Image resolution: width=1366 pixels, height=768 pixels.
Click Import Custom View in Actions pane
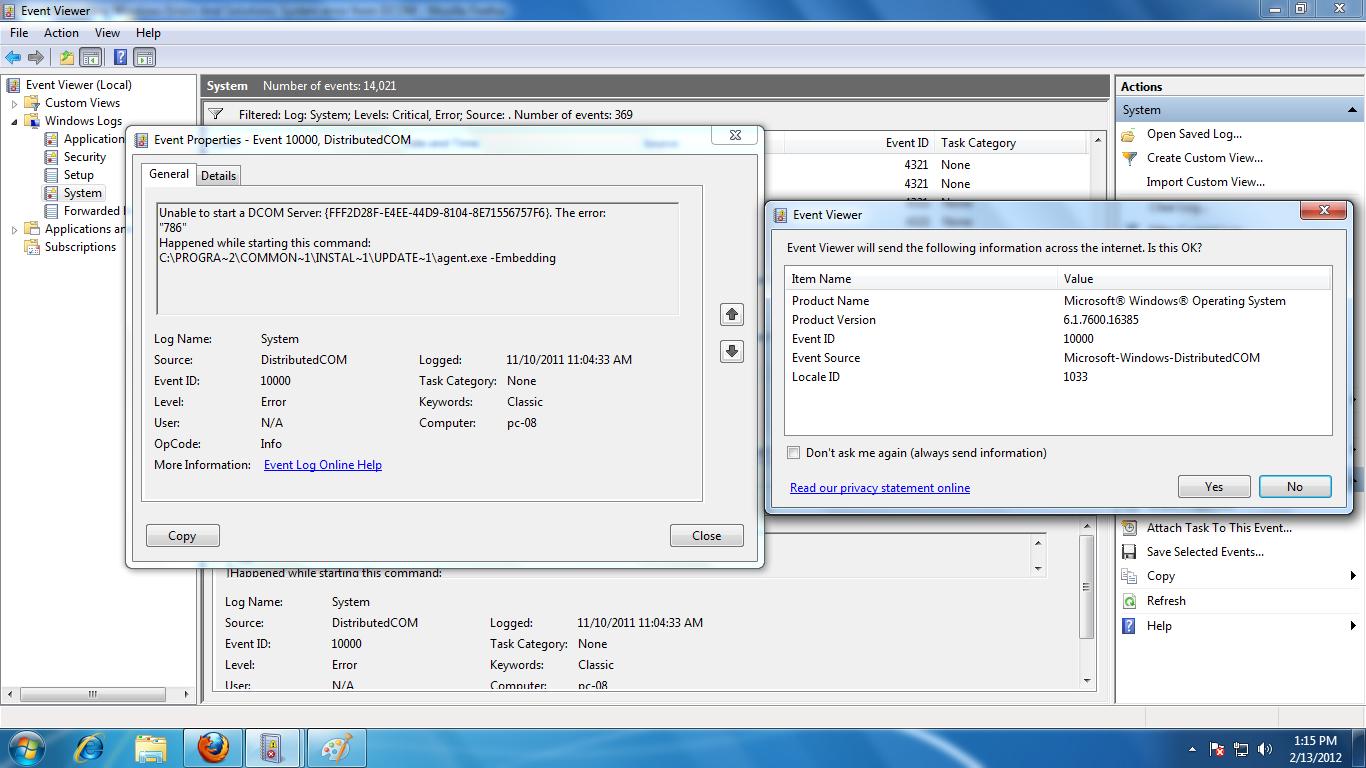(1206, 182)
